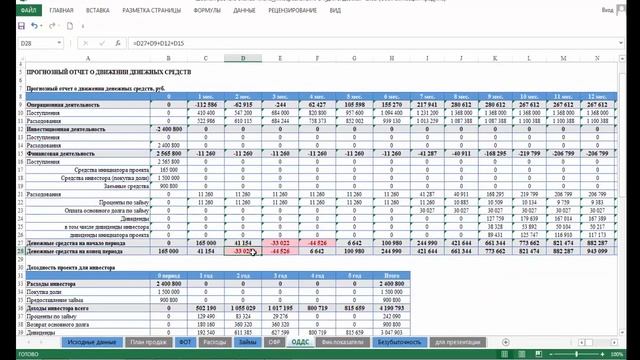Select column A header
640x360 pixels.
point(88,58)
